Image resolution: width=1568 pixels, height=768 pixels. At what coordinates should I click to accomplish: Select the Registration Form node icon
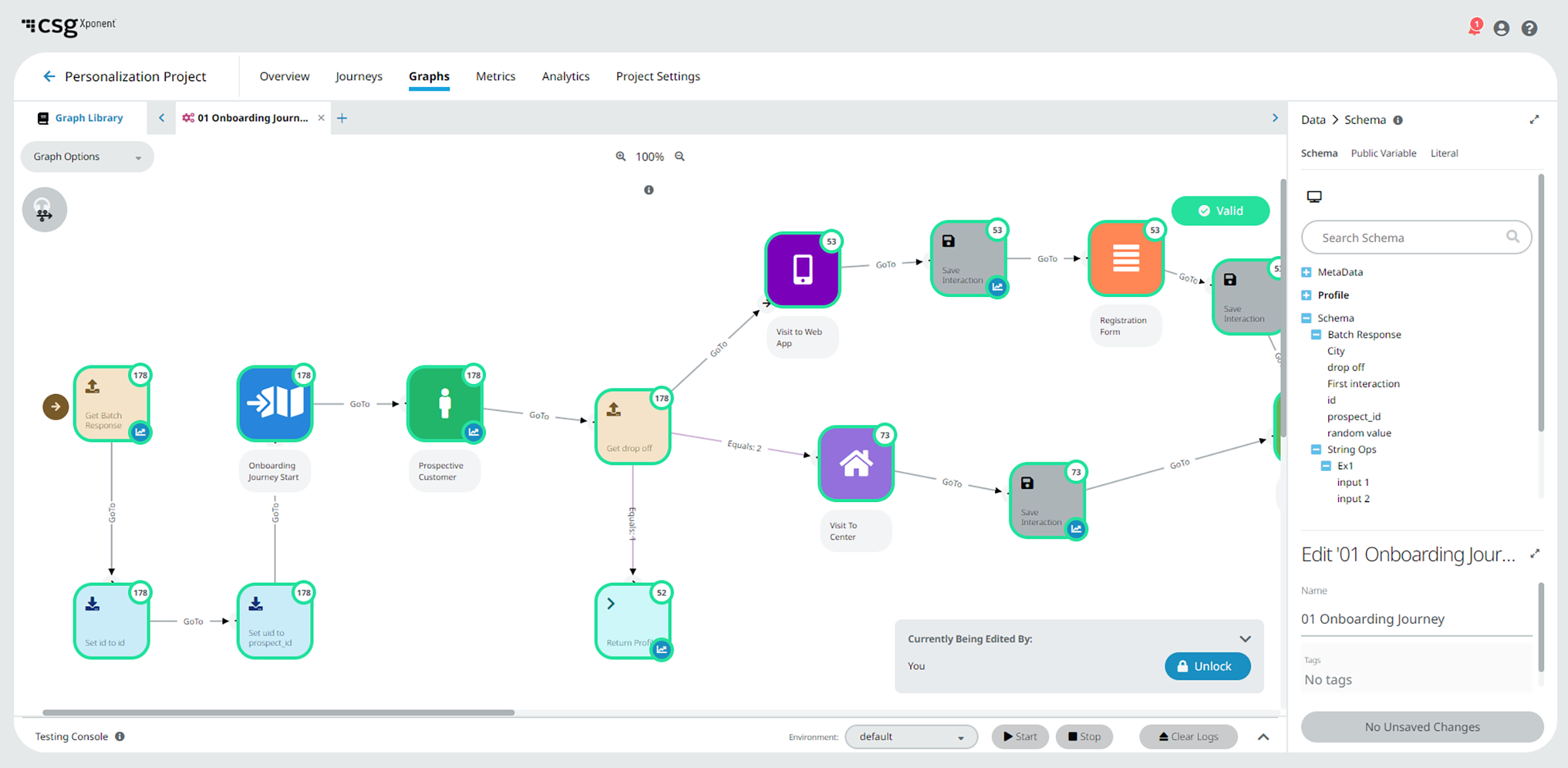(x=1125, y=259)
